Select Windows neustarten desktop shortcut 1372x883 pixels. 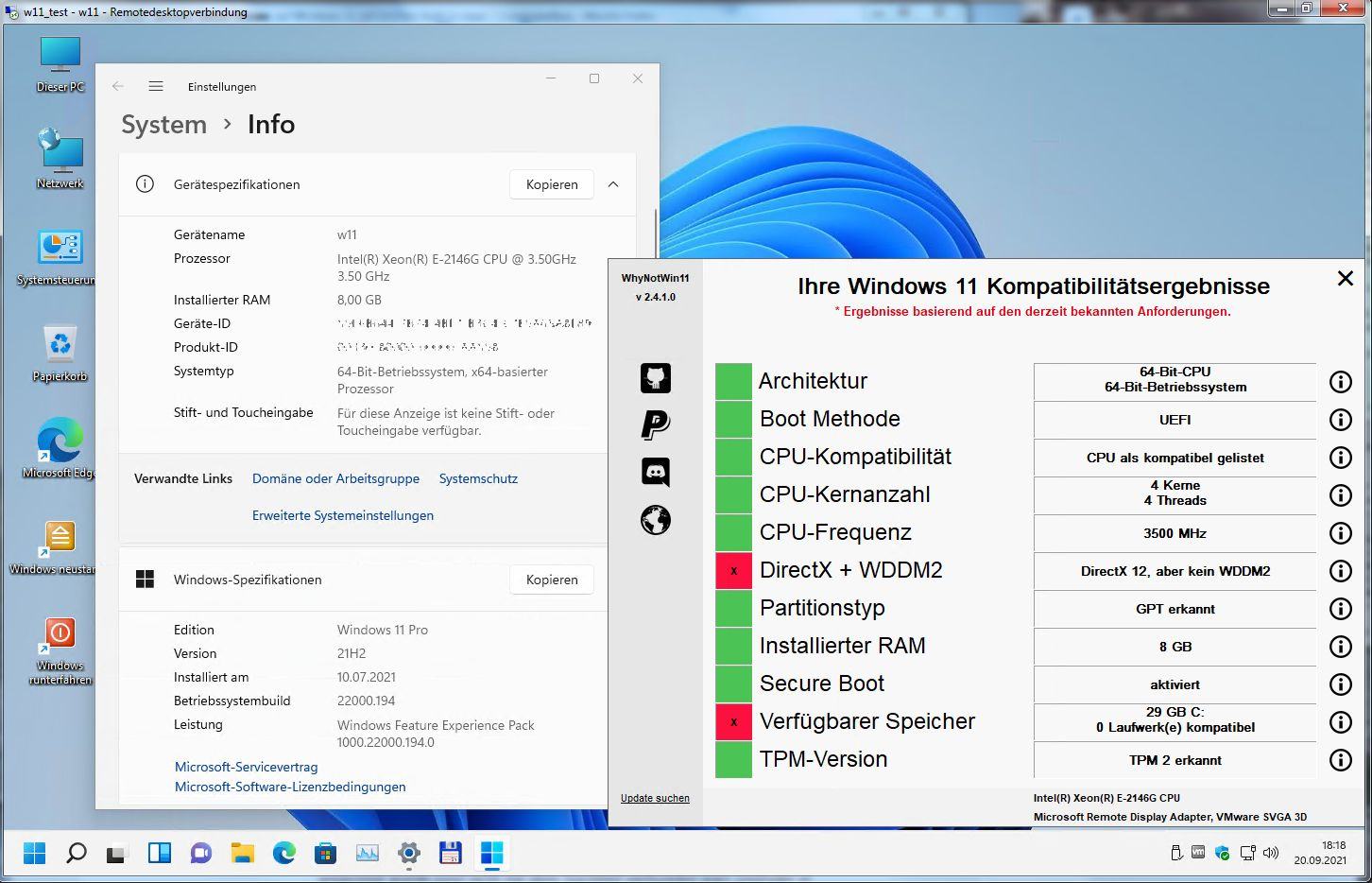[54, 548]
